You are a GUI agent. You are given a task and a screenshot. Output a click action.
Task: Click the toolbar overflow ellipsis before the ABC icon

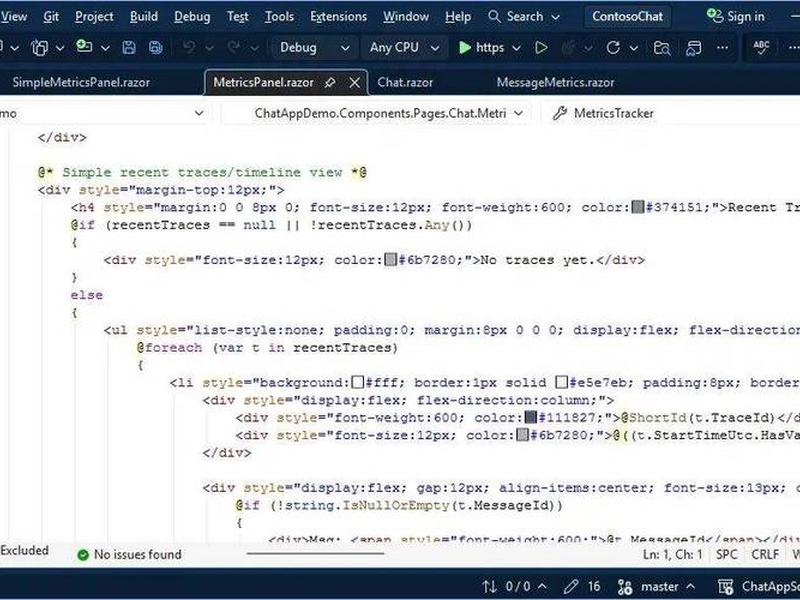722,47
